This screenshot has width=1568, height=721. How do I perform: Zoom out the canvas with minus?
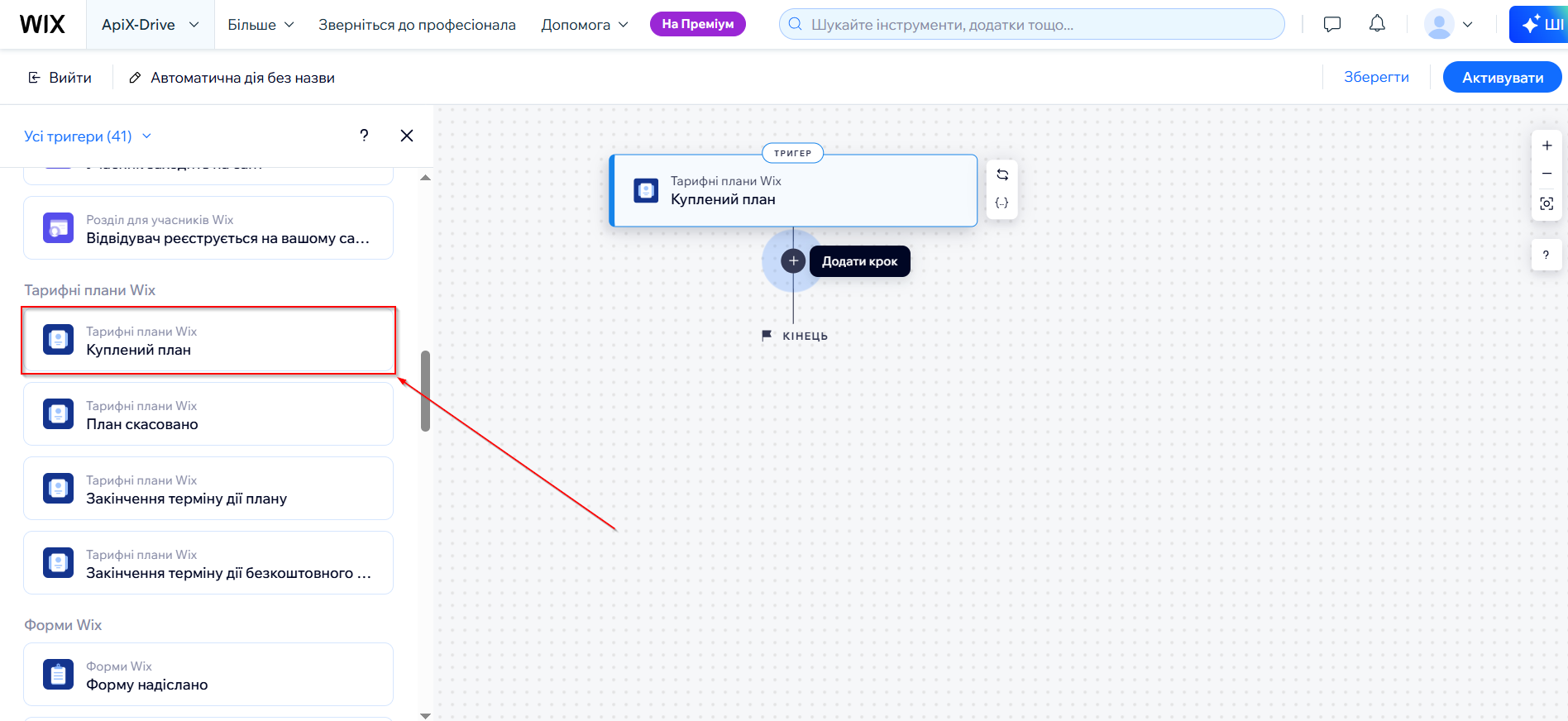click(1546, 174)
